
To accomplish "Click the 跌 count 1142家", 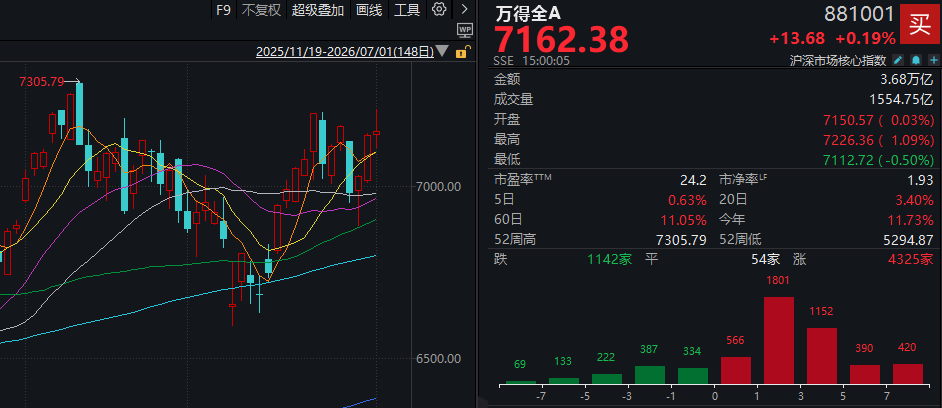I will (x=610, y=260).
